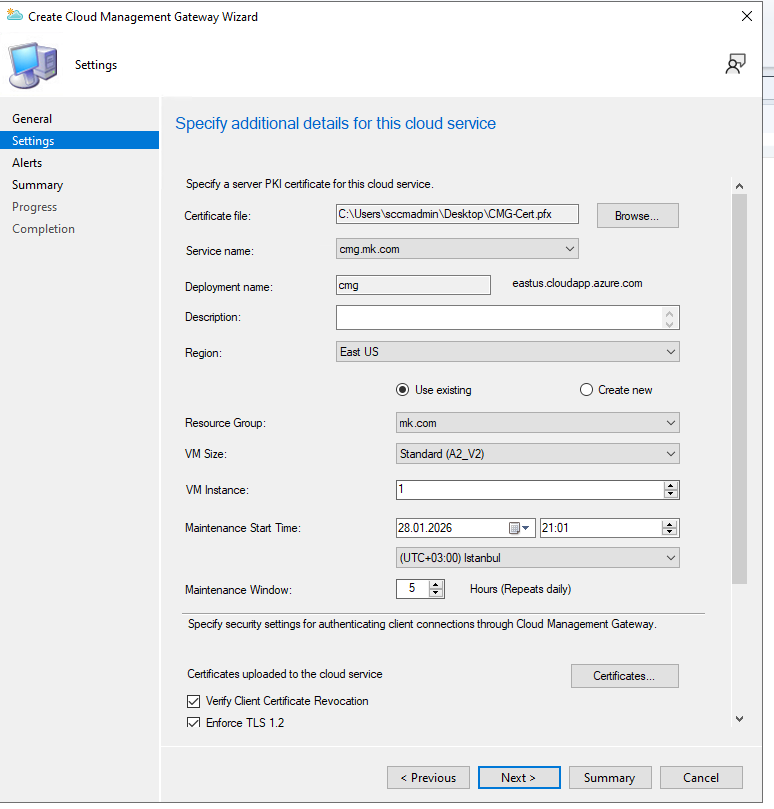774x809 pixels.
Task: Choose the Create new resource group option
Action: point(586,390)
